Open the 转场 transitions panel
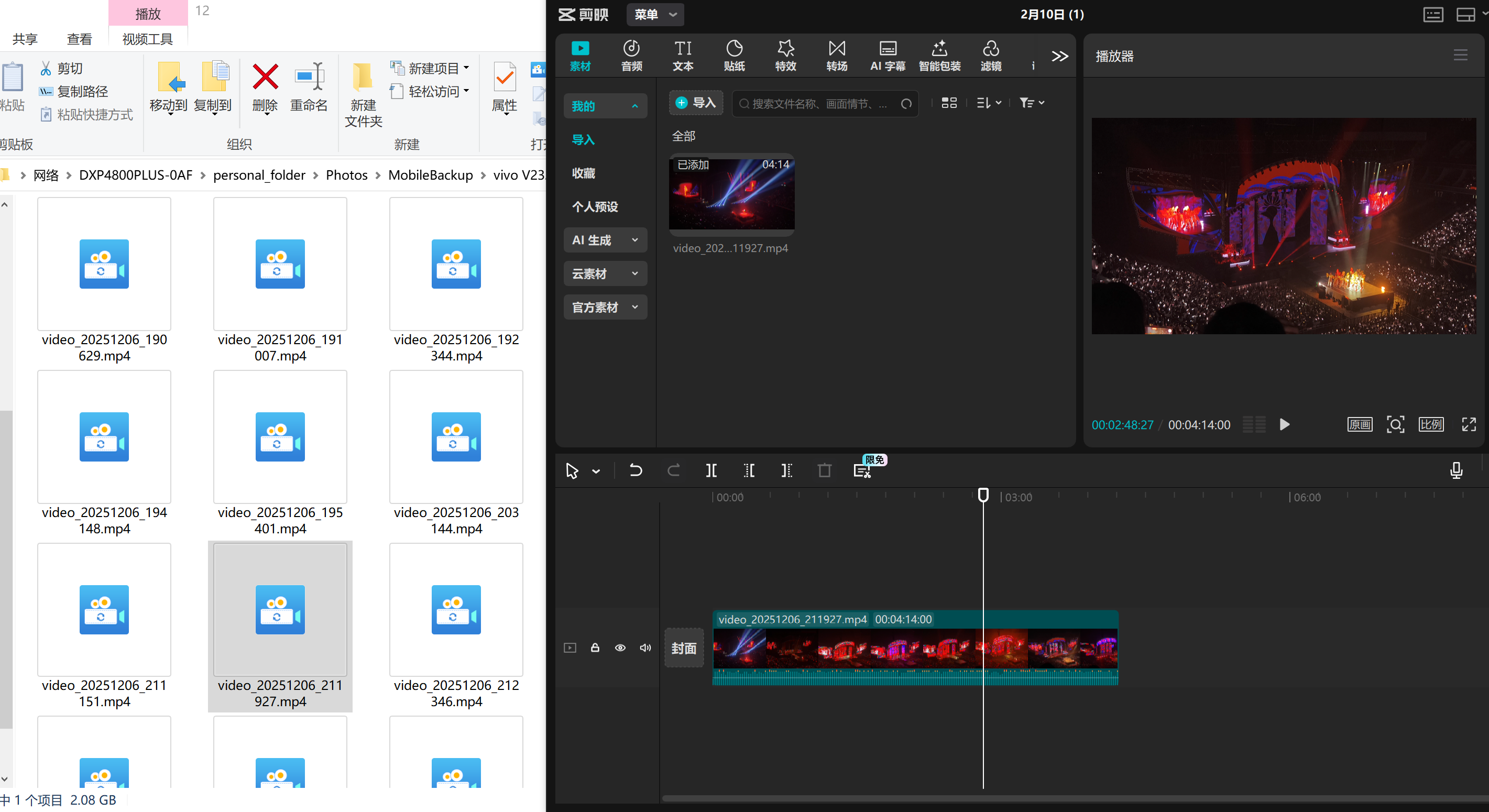The image size is (1489, 812). point(836,56)
